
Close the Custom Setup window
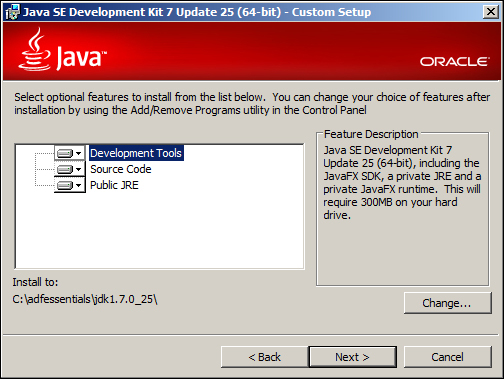pyautogui.click(x=491, y=12)
